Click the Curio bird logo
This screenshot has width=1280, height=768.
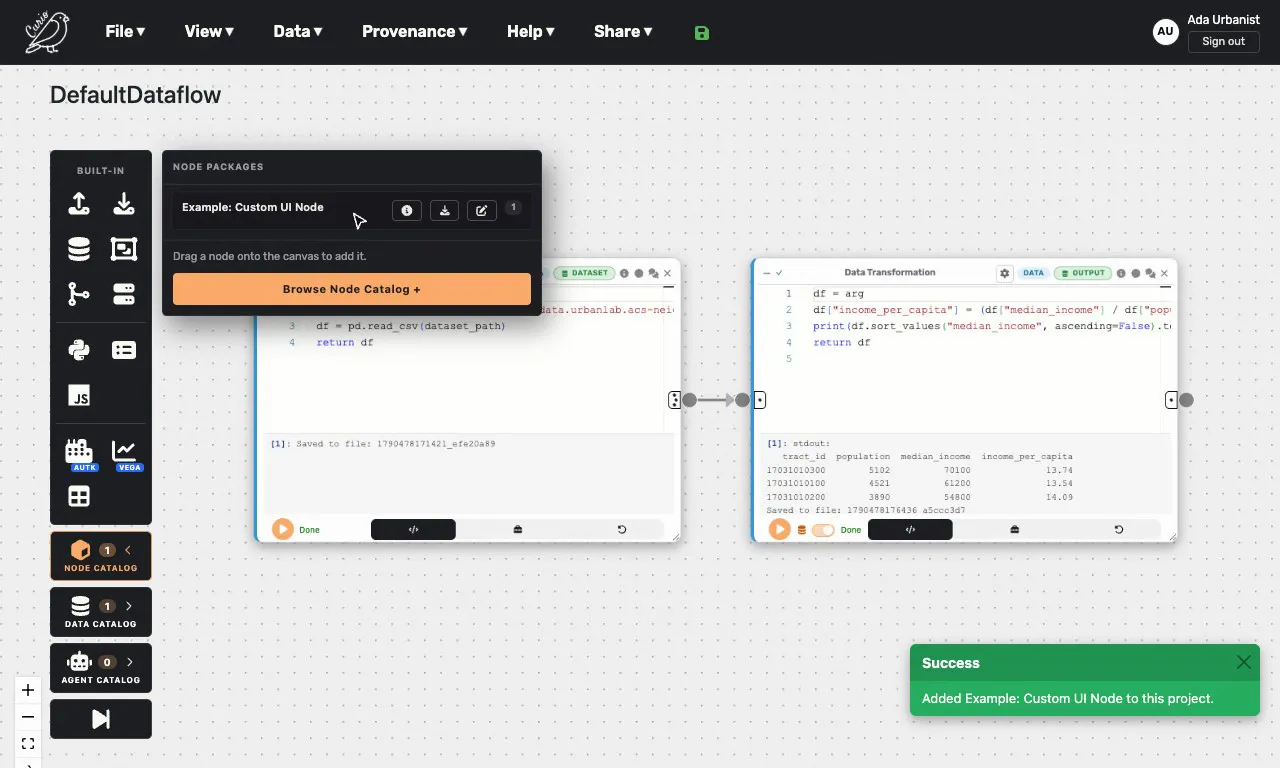tap(47, 32)
